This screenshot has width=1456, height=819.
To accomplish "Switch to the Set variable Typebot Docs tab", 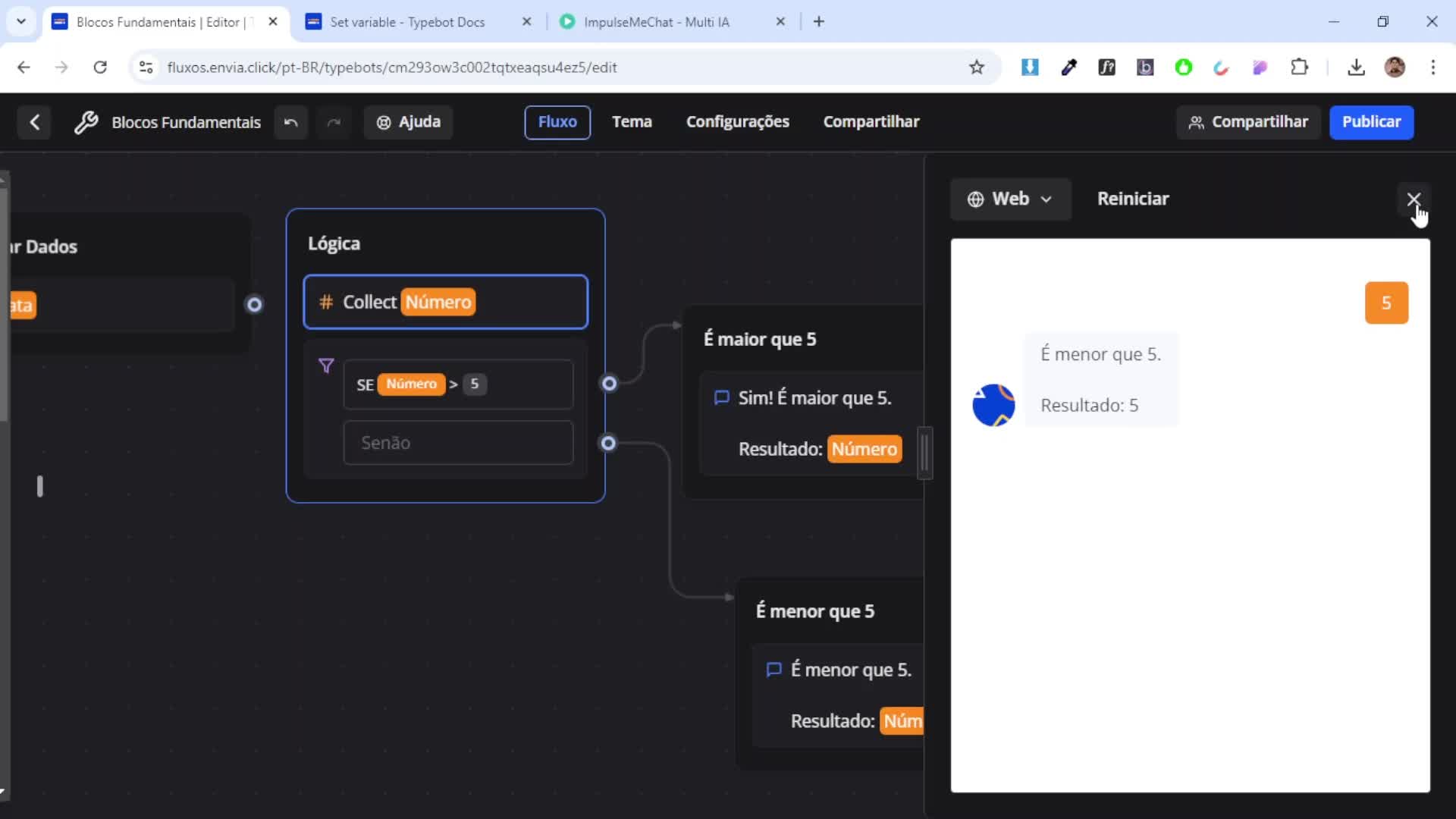I will click(407, 22).
